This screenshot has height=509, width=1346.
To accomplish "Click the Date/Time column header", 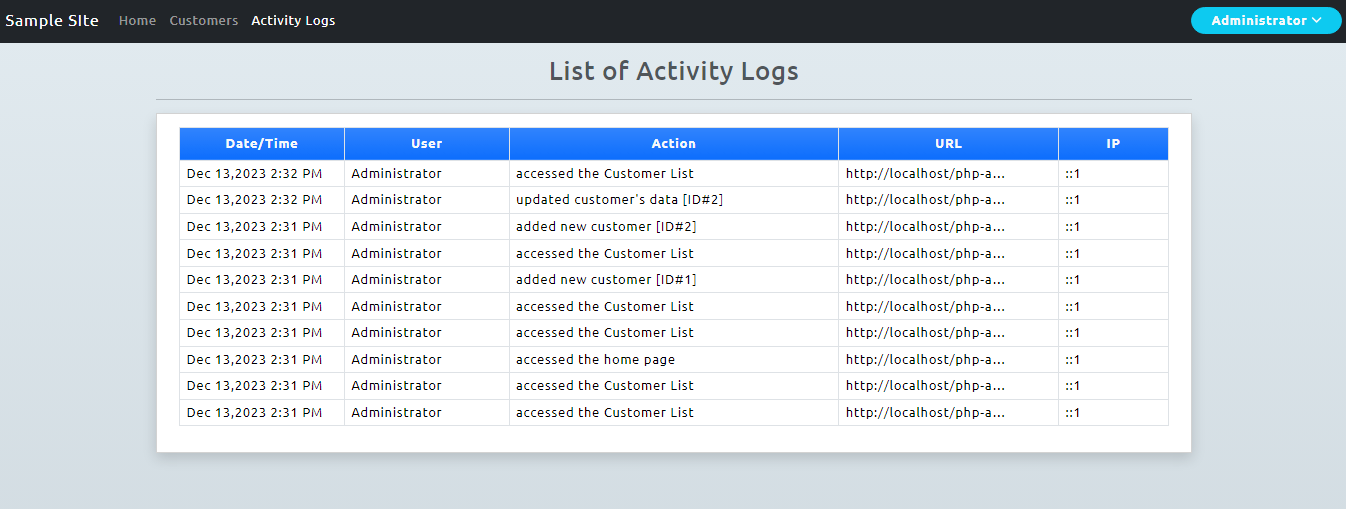I will click(x=262, y=144).
